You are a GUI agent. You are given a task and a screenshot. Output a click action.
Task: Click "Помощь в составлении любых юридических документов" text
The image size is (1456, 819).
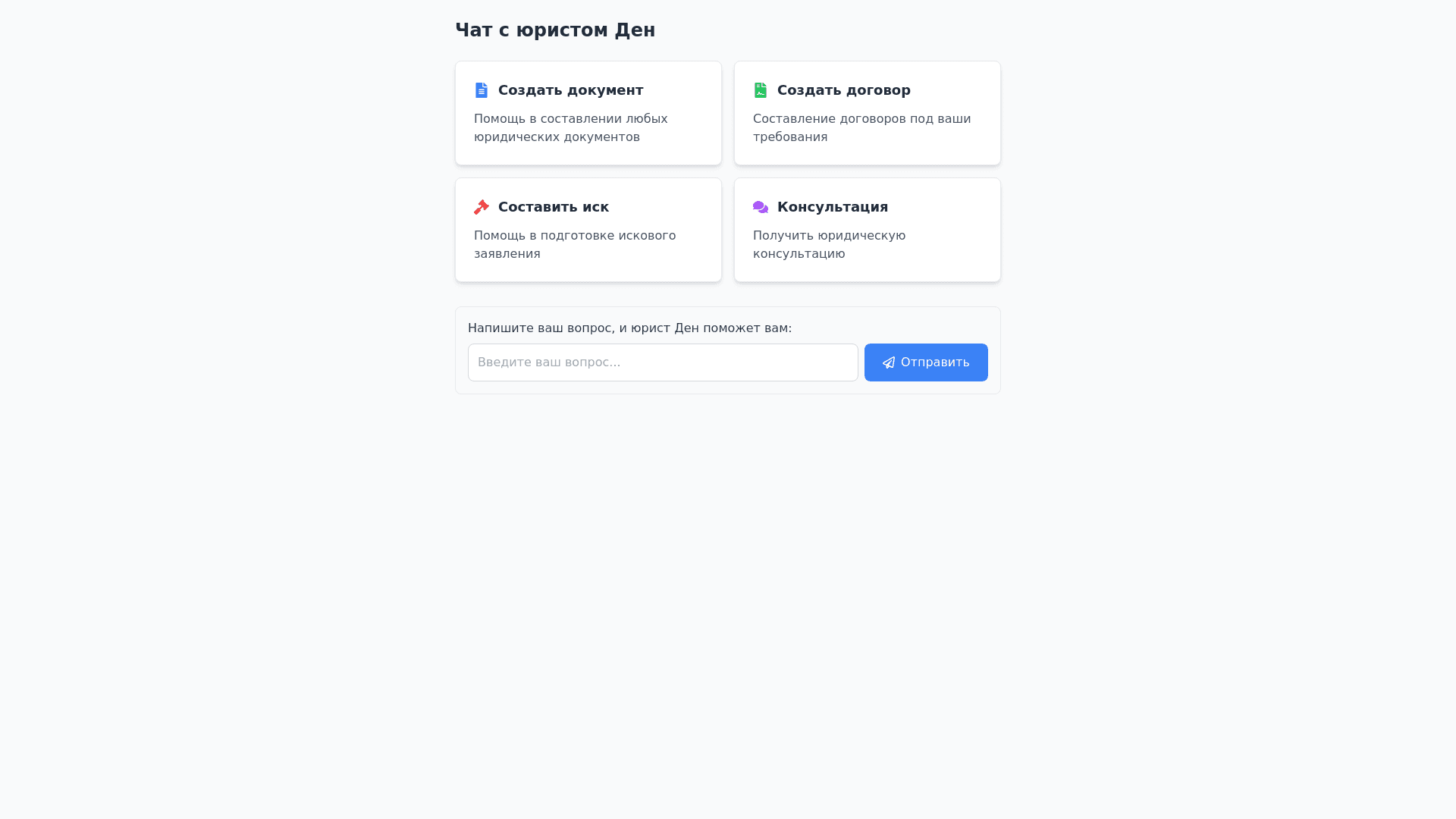tap(570, 128)
